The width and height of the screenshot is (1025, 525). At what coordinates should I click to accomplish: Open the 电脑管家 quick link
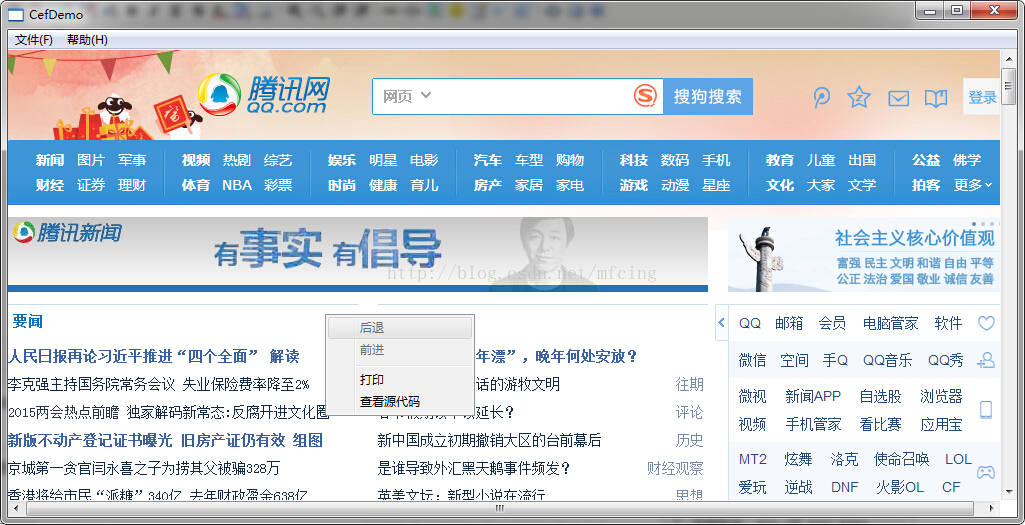tap(890, 323)
